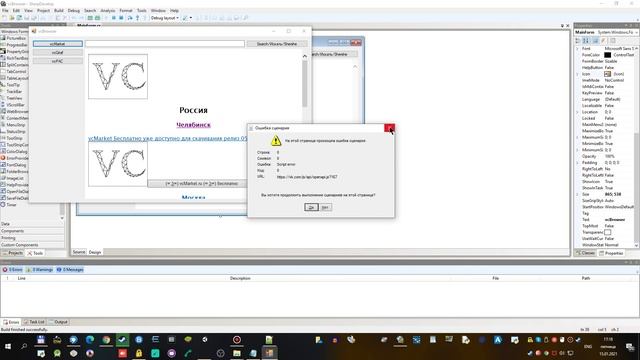The width and height of the screenshot is (640, 360).
Task: Click Нет in the script error dialog
Action: pyautogui.click(x=325, y=207)
